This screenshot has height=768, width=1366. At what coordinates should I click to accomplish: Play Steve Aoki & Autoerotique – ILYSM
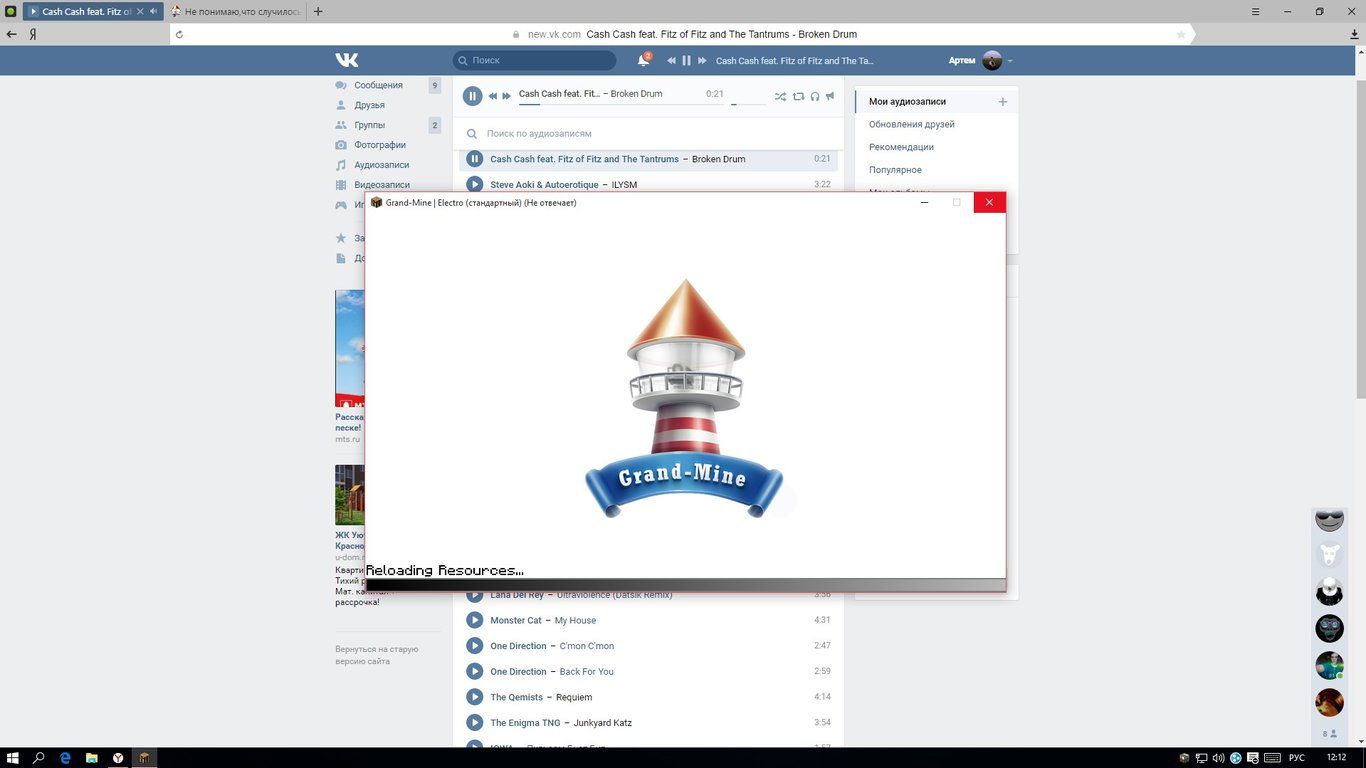tap(475, 184)
